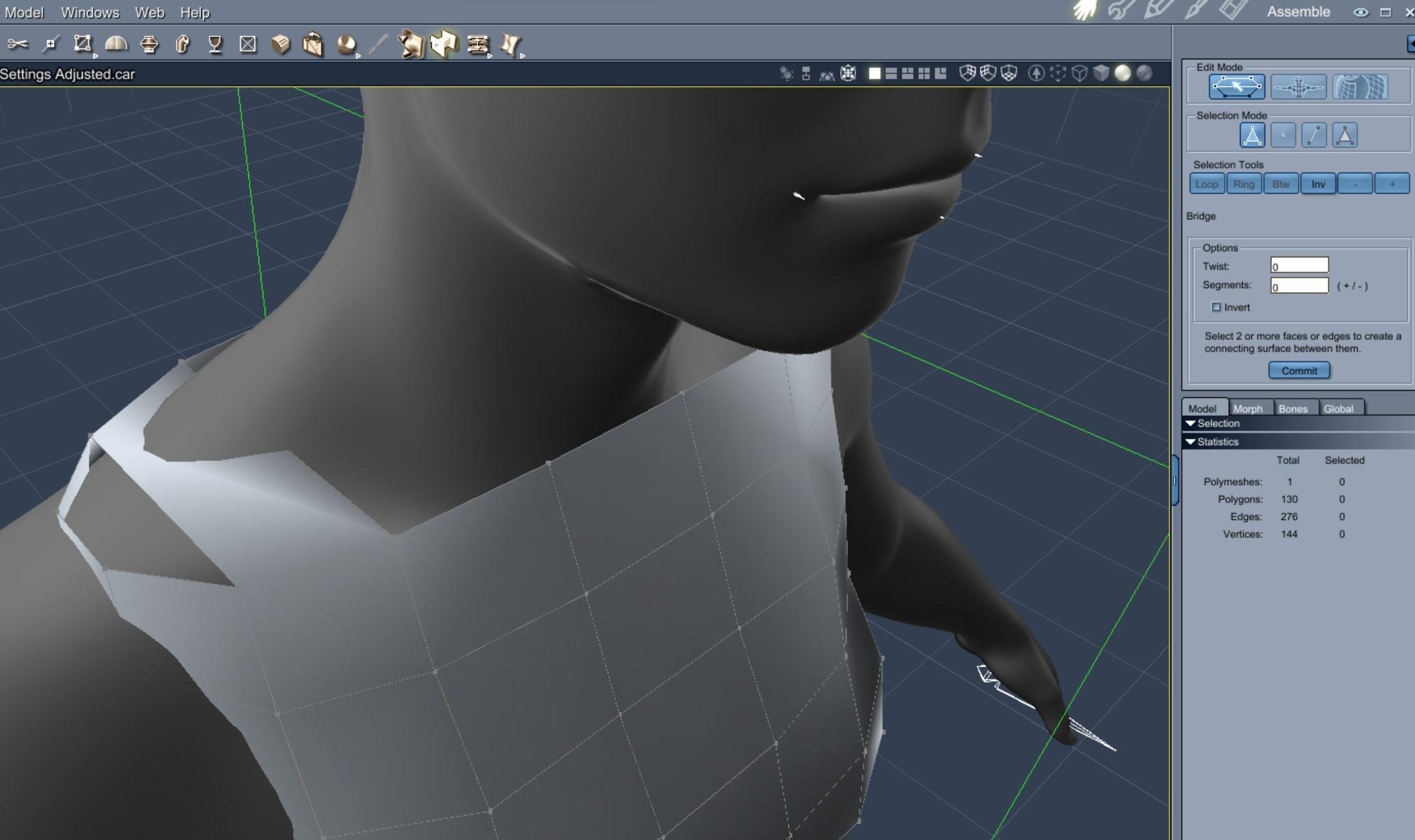Collapse the Selection section
This screenshot has width=1415, height=840.
(x=1191, y=423)
